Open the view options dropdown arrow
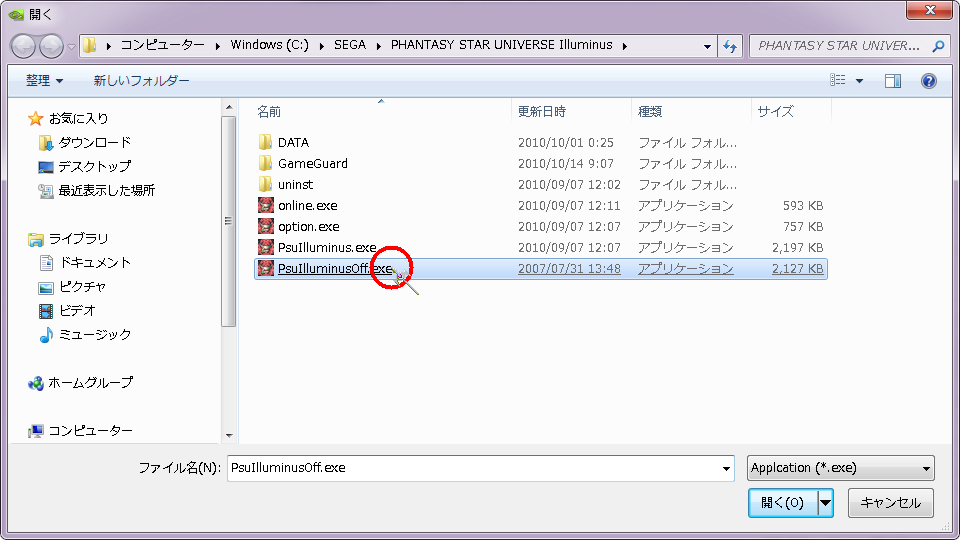The height and width of the screenshot is (540, 960). (x=859, y=81)
